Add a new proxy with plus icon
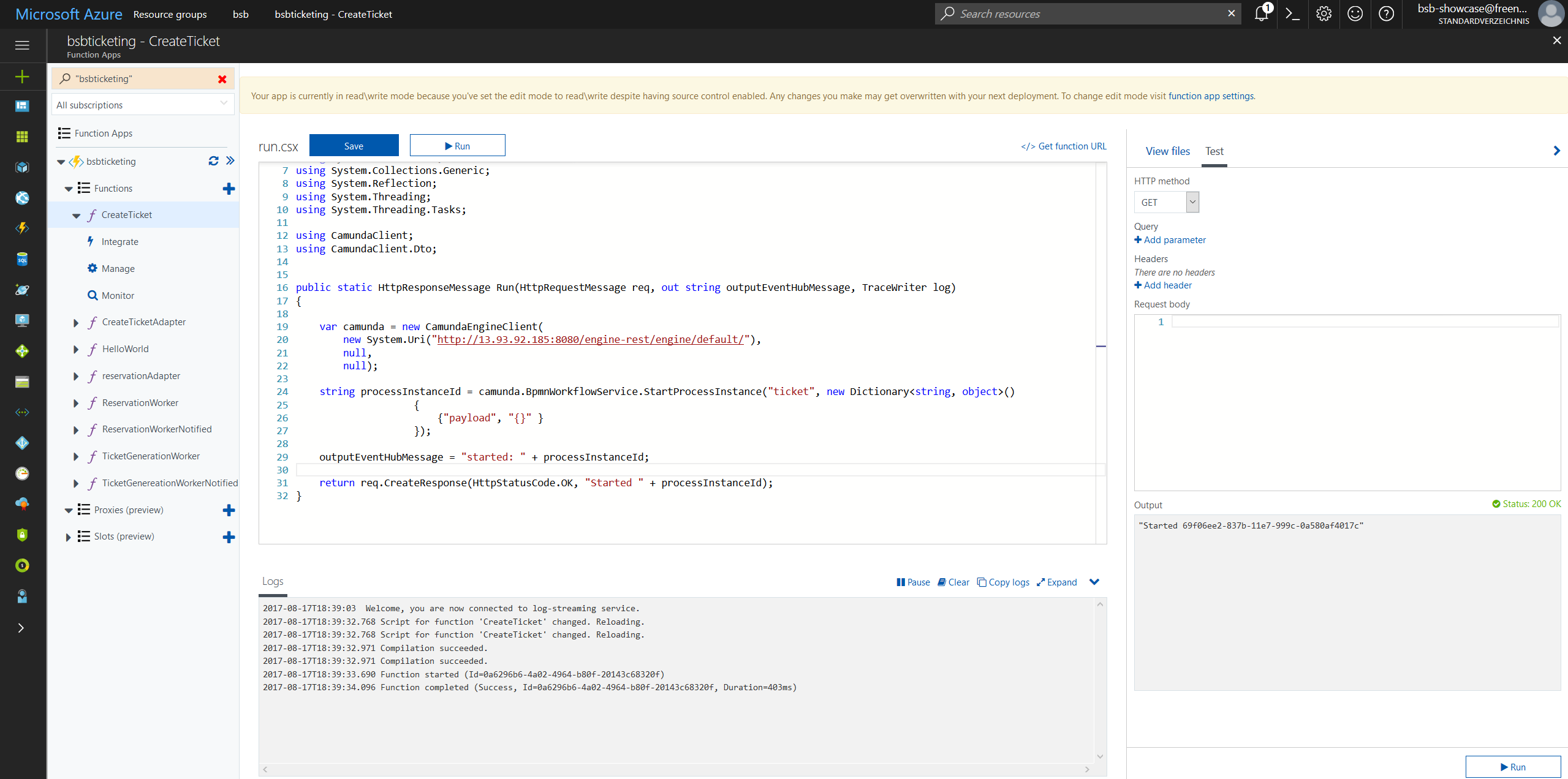This screenshot has height=779, width=1568. tap(229, 510)
